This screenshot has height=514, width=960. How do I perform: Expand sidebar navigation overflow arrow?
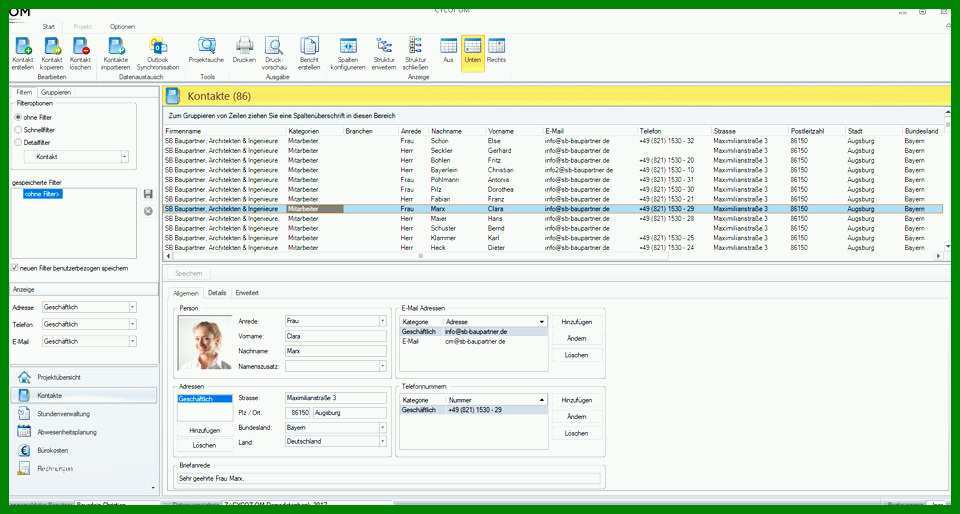coord(153,487)
